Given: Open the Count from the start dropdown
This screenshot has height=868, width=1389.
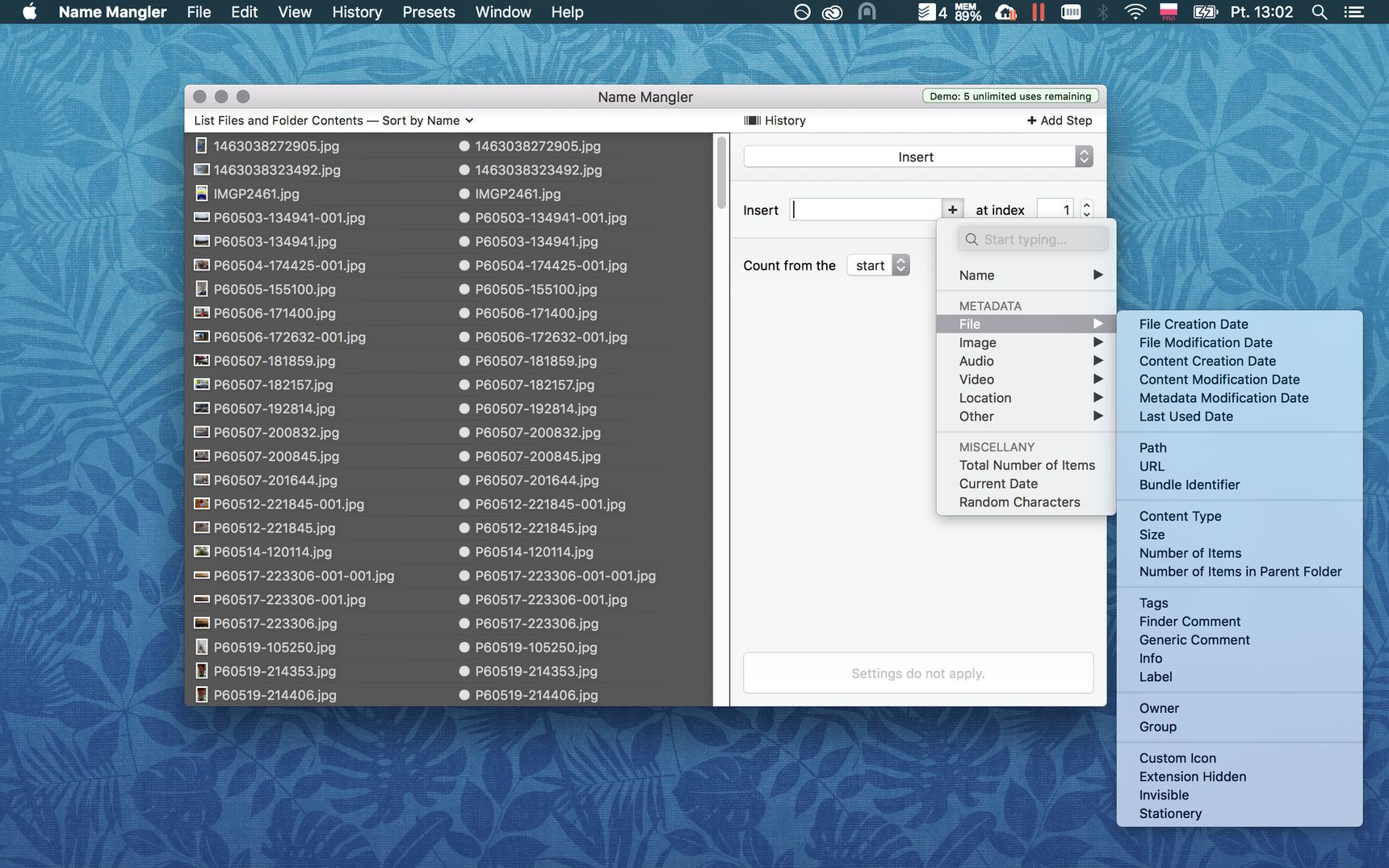Looking at the screenshot, I should pos(879,266).
